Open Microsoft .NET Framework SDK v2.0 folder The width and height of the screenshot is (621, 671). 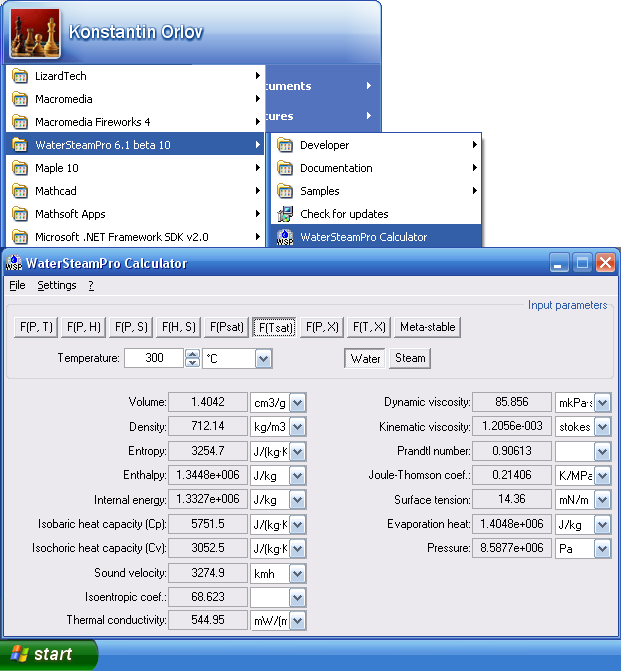(135, 237)
